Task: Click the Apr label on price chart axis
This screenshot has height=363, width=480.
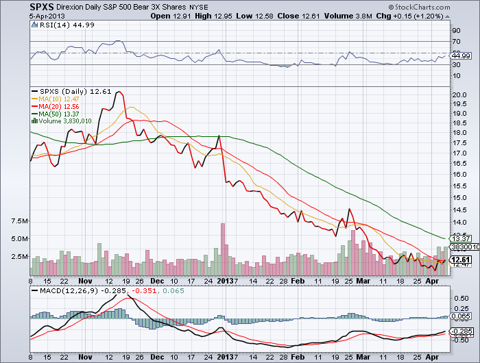Action: pos(432,281)
